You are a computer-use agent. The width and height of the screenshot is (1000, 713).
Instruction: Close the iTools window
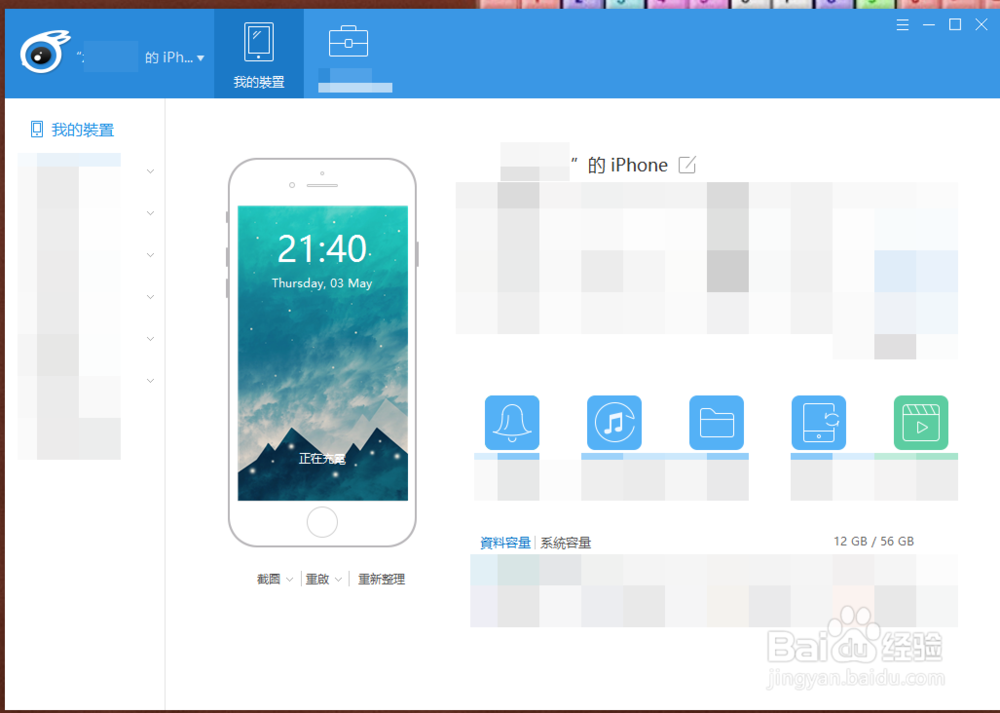click(x=982, y=25)
